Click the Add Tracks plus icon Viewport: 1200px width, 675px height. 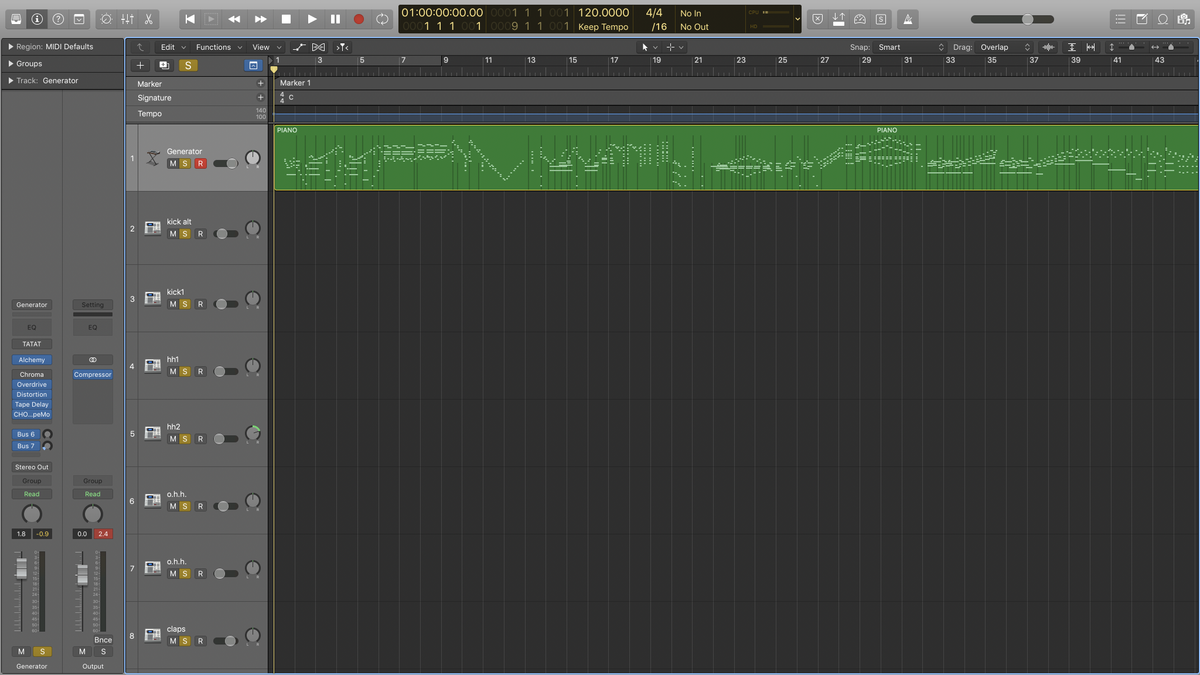[140, 64]
